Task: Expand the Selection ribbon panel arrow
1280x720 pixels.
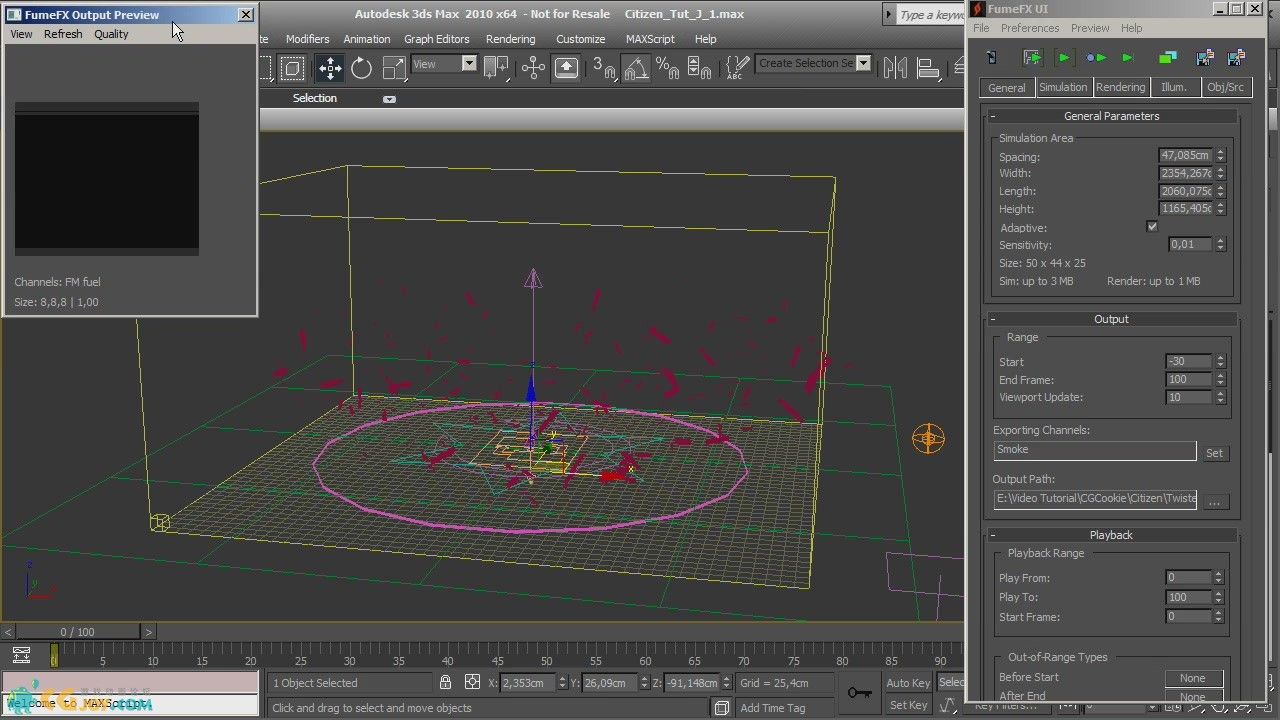Action: click(389, 99)
